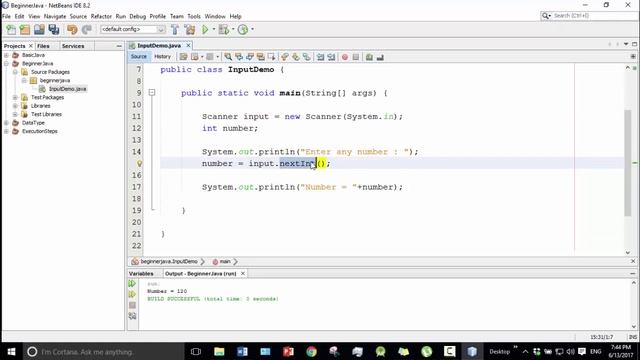Screen dimensions: 640x360
Task: Open the Debug Project dropdown arrow
Action: coord(233,29)
